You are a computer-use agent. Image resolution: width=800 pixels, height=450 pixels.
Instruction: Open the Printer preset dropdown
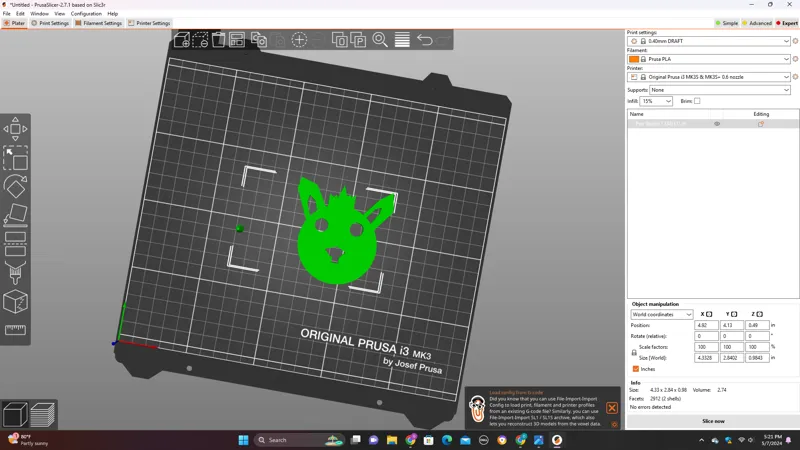pos(709,77)
